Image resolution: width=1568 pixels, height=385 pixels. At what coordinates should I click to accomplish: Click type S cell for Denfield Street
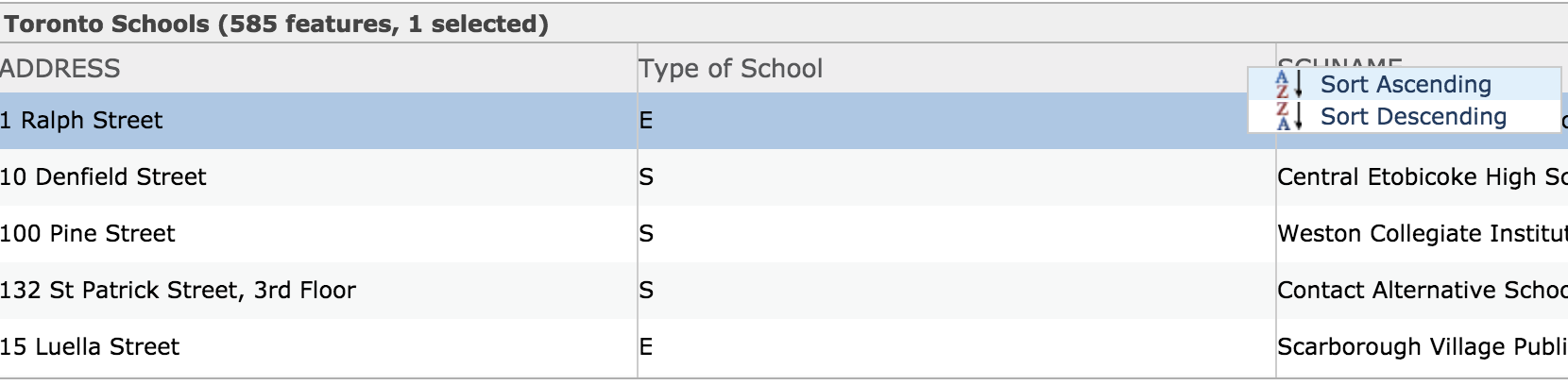click(x=957, y=176)
